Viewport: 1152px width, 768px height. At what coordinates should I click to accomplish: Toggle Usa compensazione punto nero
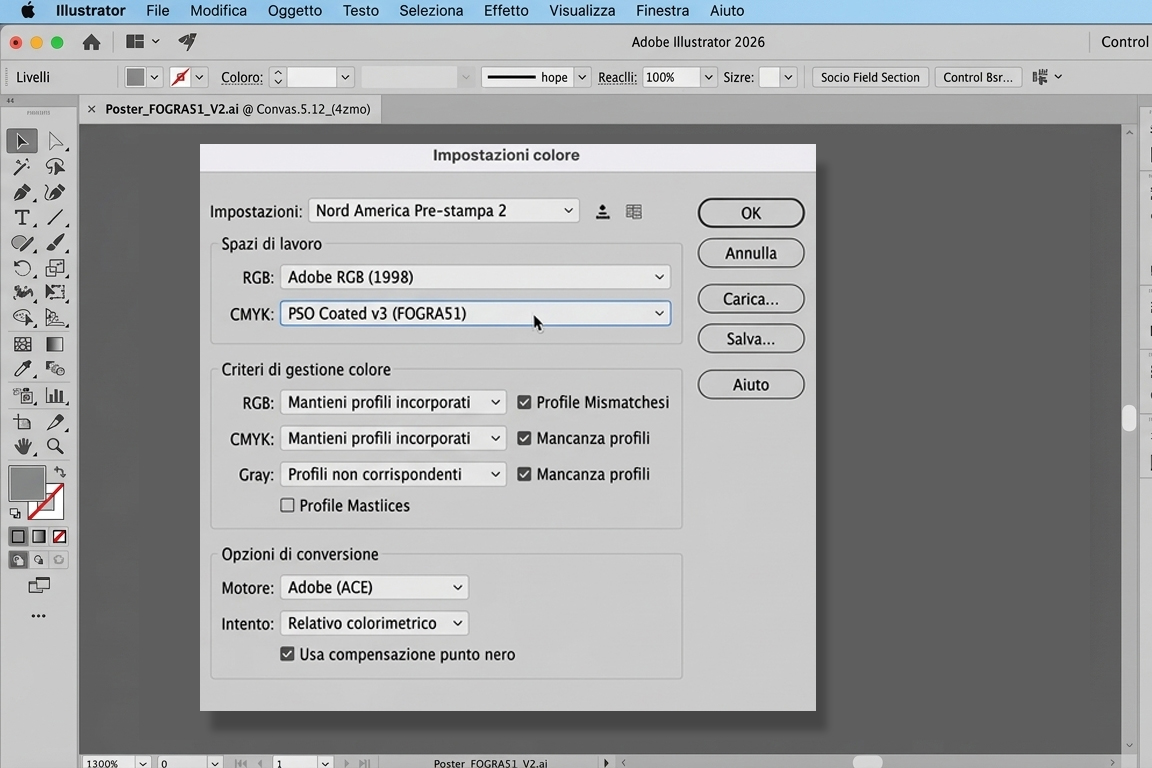click(x=287, y=654)
